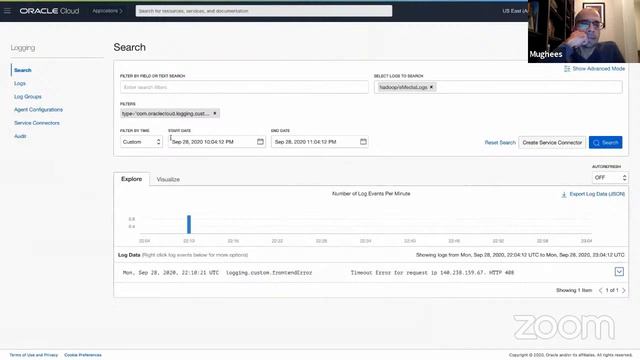This screenshot has width=640, height=360.
Task: Remove hadoop log chip with its x
Action: point(431,87)
